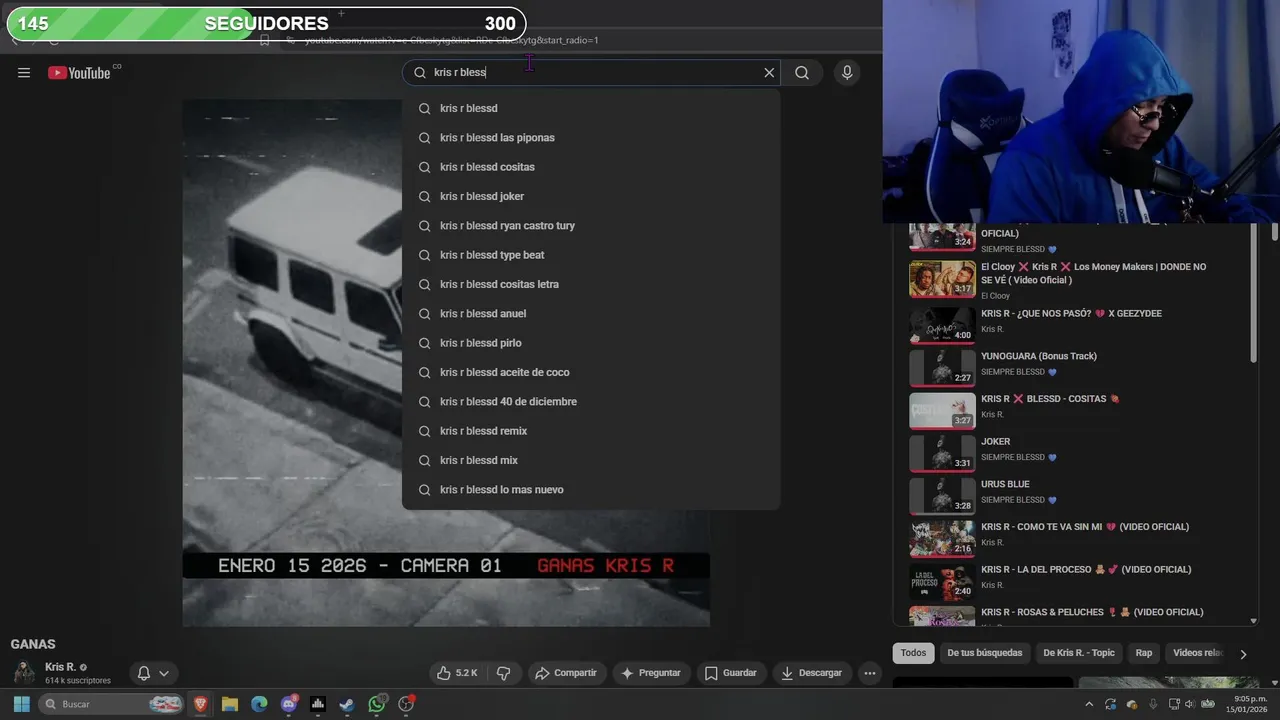Open the YouTube hamburger guide menu
Image resolution: width=1280 pixels, height=720 pixels.
tap(24, 72)
